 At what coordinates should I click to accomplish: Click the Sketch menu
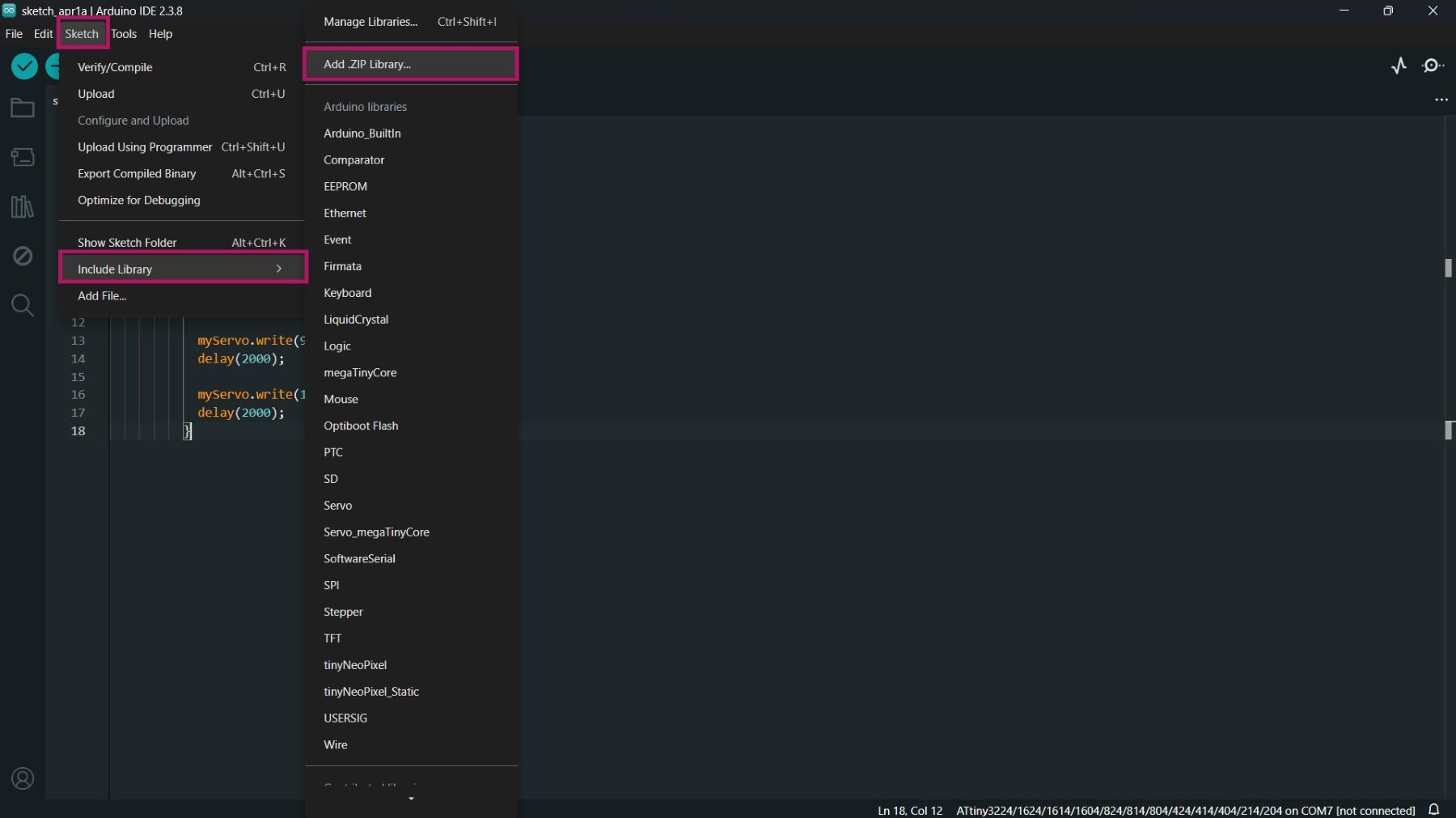(x=82, y=34)
